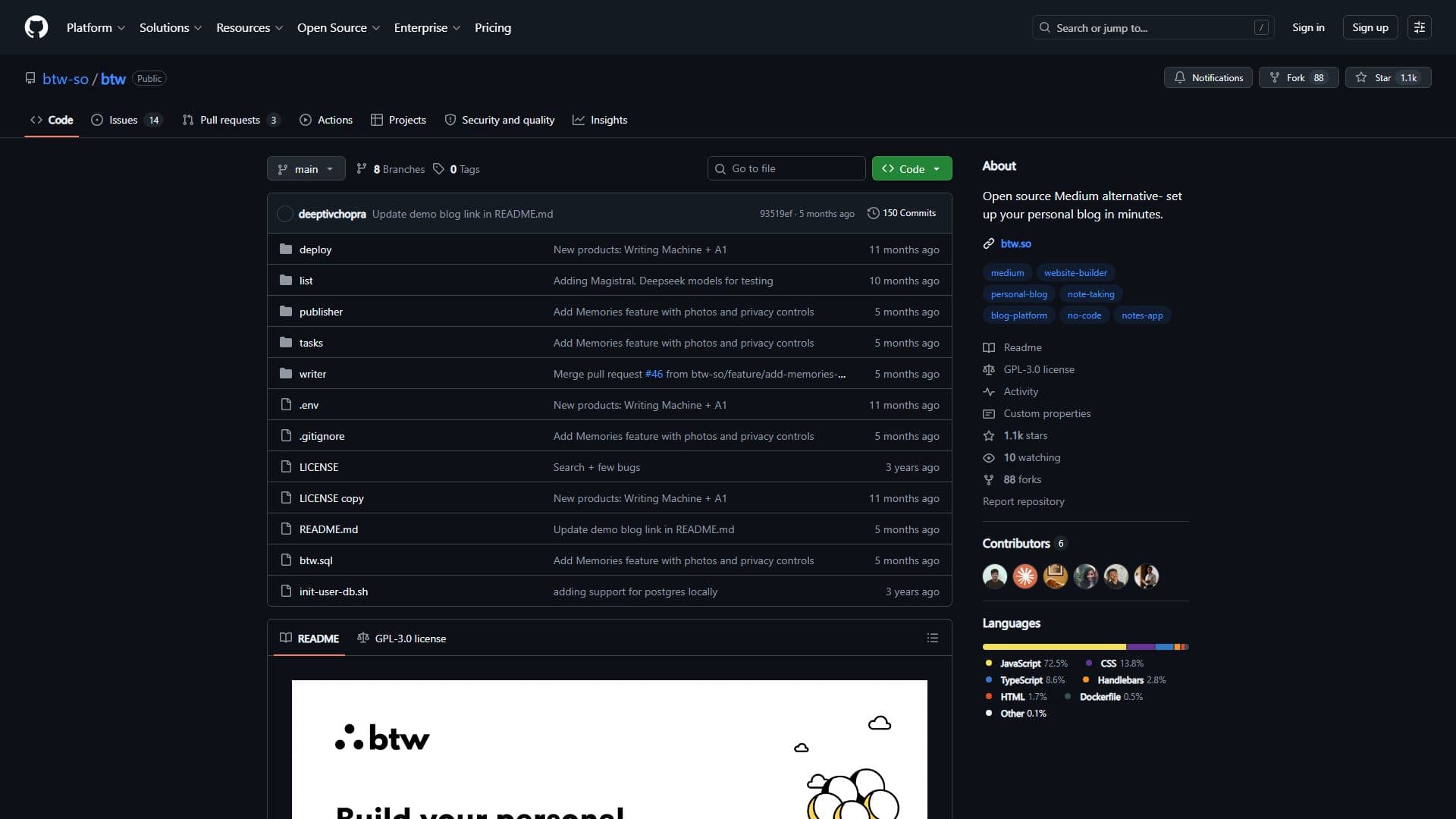Click the JavaScript yellow language bar segment

tap(1054, 647)
